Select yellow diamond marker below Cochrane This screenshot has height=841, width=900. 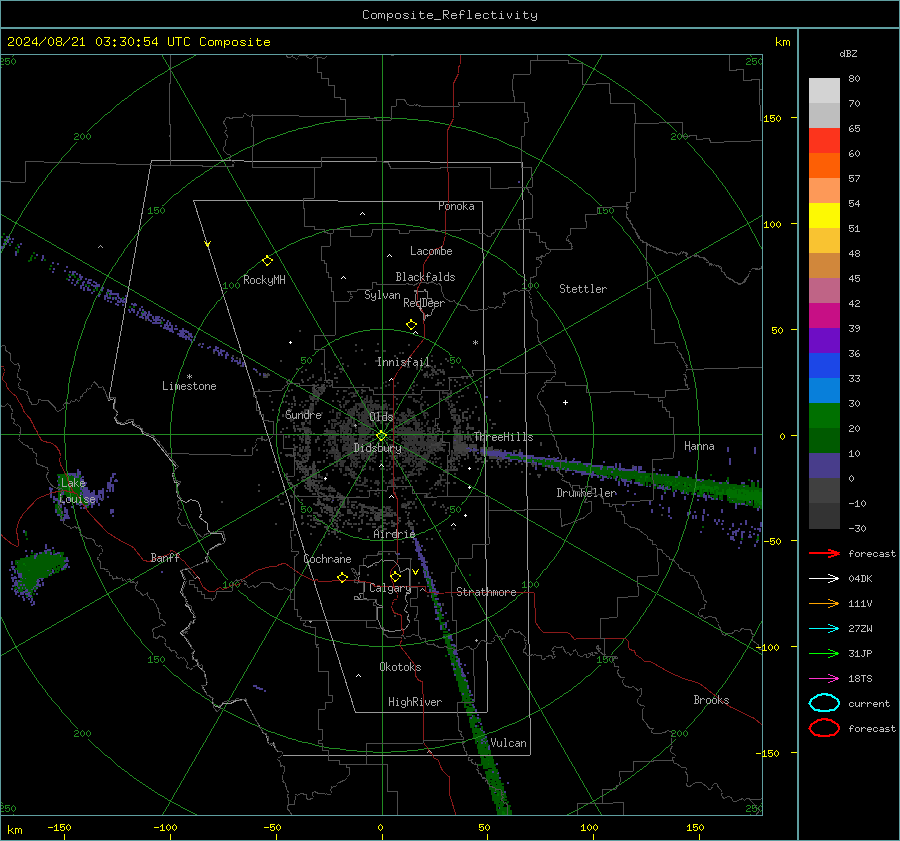[343, 577]
